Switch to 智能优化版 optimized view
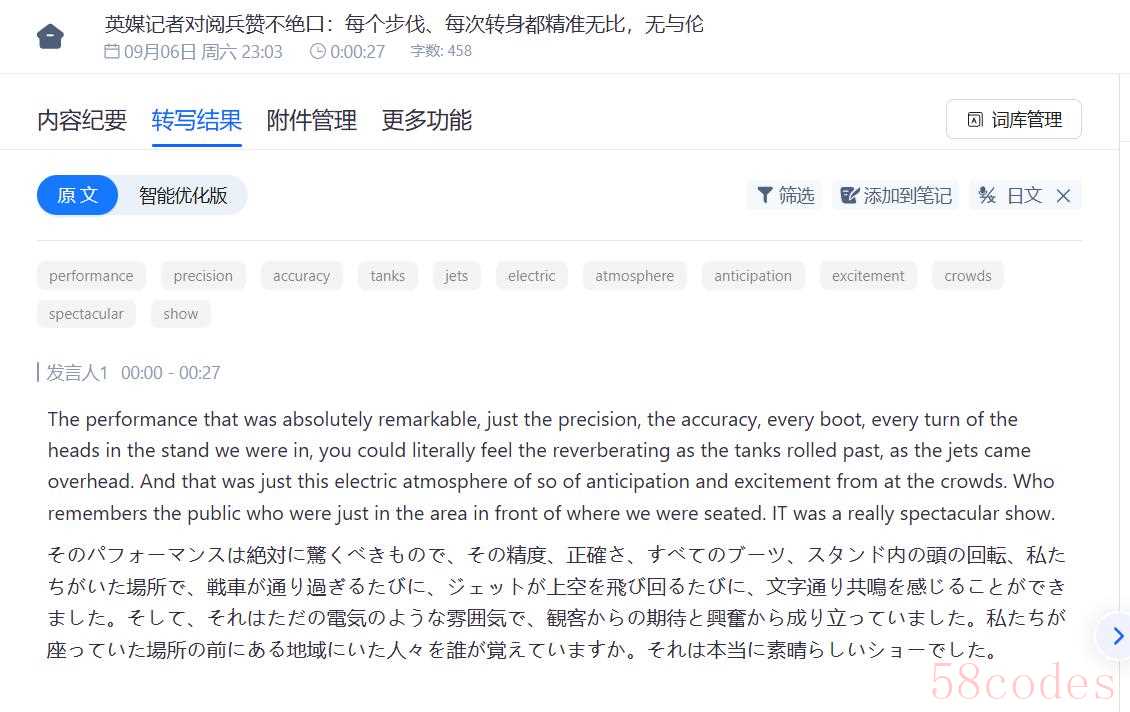This screenshot has width=1130, height=712. click(x=183, y=195)
